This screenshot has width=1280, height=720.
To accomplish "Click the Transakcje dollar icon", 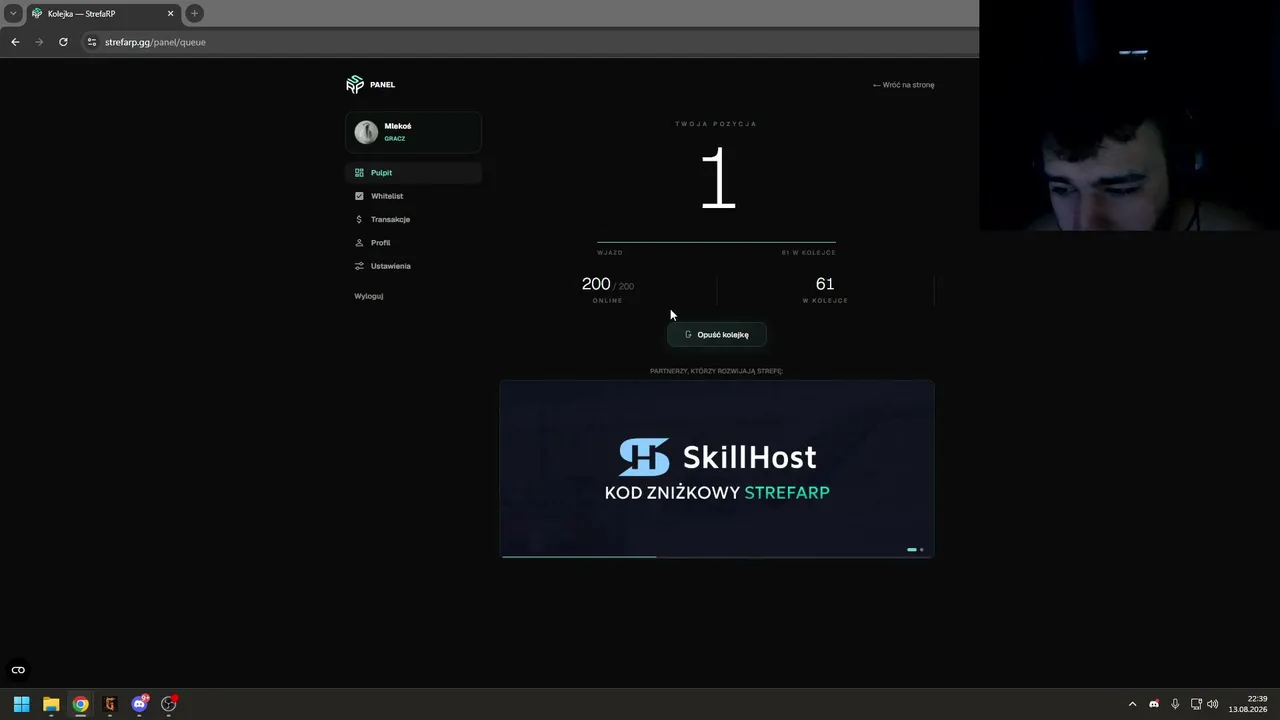I will tap(359, 219).
